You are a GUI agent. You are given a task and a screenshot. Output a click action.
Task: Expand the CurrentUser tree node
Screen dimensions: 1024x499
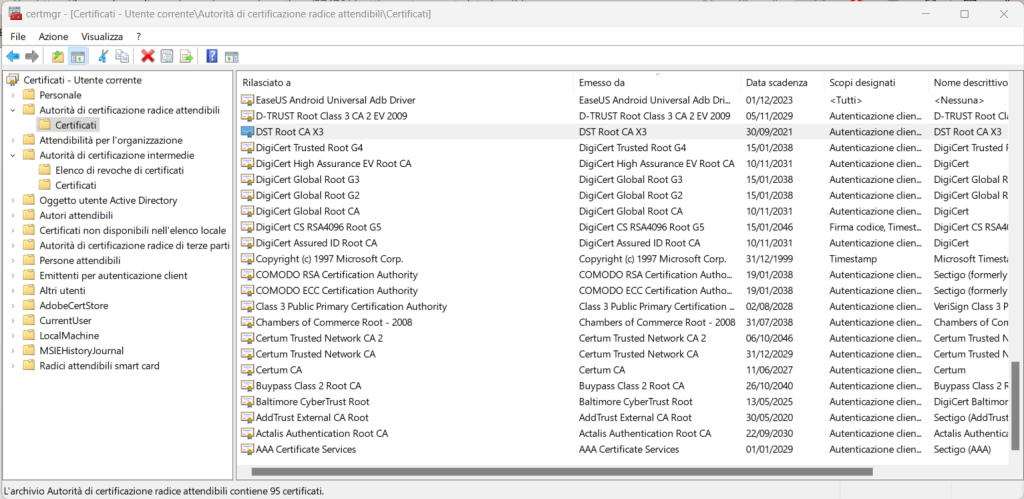point(12,321)
